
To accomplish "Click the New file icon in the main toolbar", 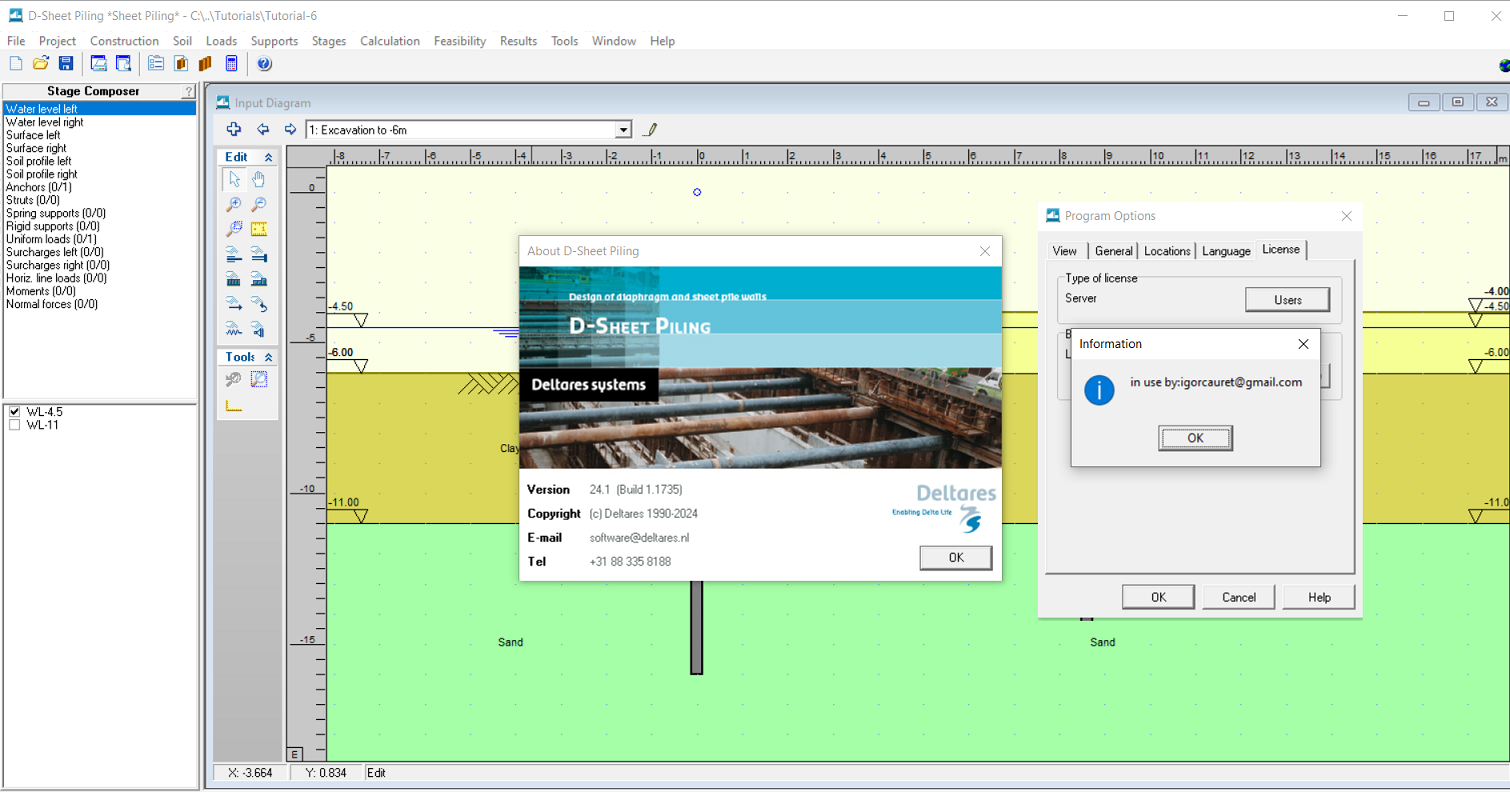I will pyautogui.click(x=15, y=64).
